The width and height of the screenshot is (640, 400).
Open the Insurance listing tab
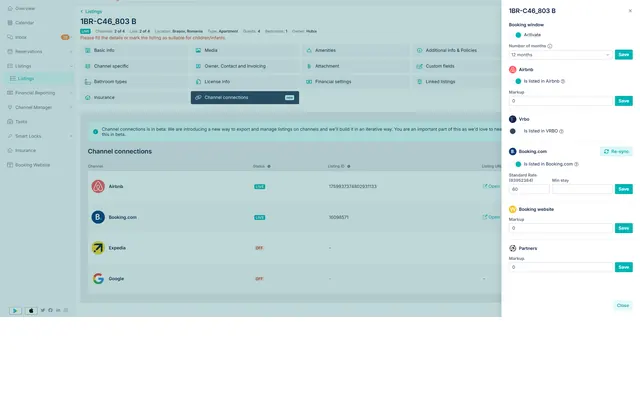point(134,98)
